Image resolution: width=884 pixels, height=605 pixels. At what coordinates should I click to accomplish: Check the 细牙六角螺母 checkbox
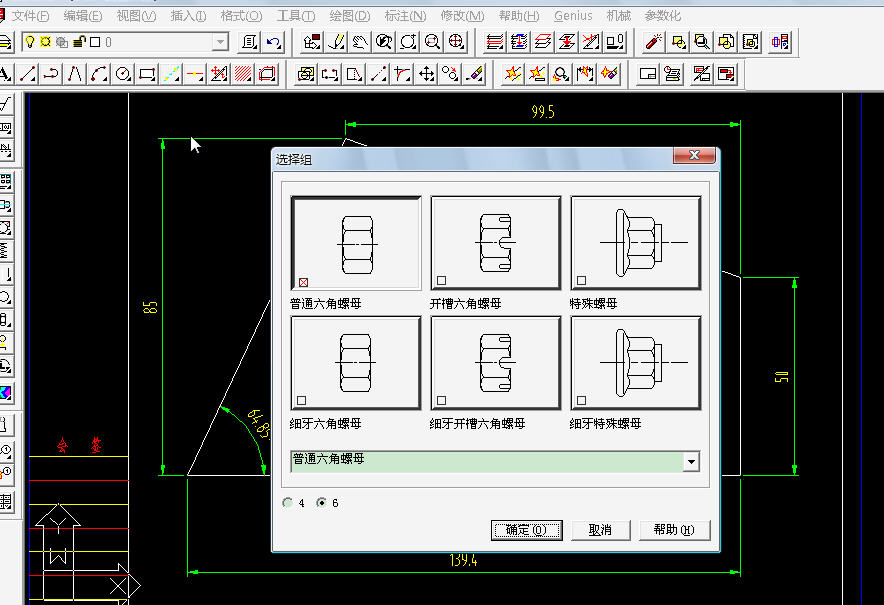point(302,400)
